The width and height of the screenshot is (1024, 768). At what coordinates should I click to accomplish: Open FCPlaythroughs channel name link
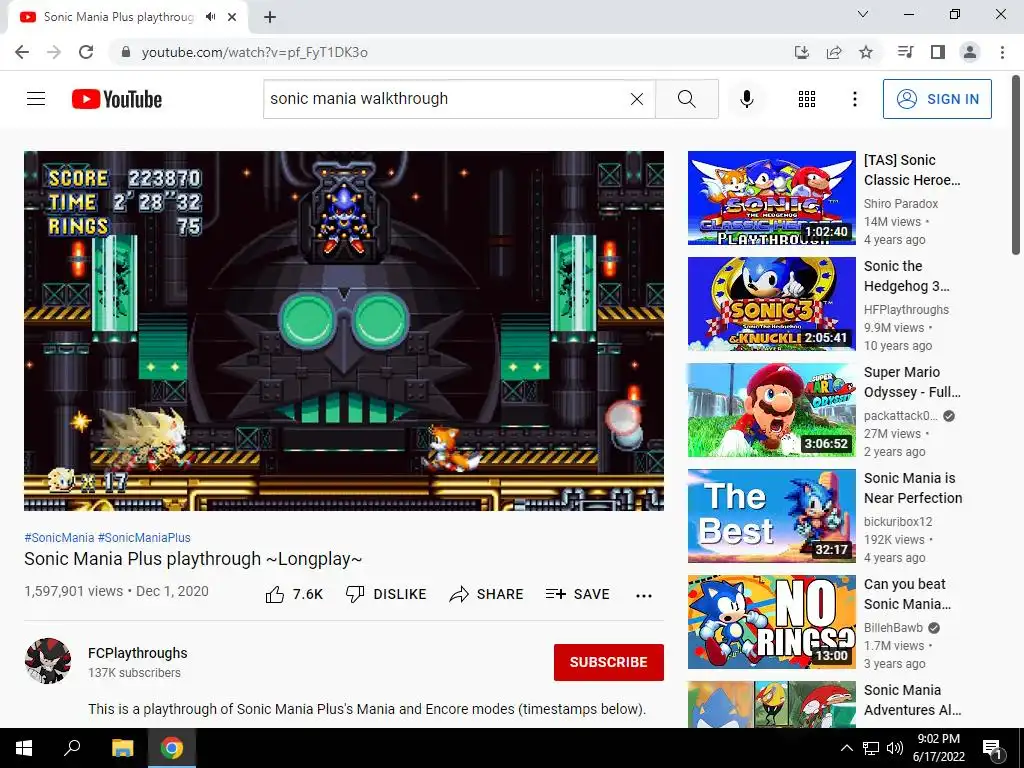pyautogui.click(x=138, y=653)
